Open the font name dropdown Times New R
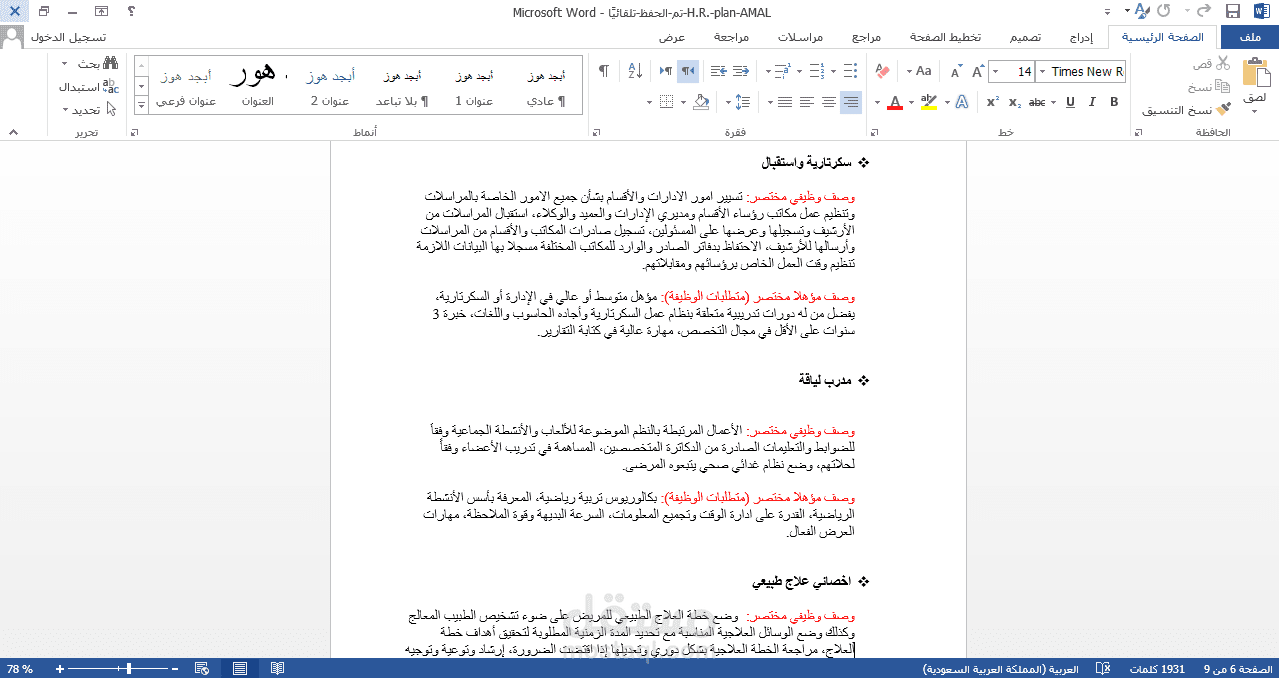 (1042, 72)
